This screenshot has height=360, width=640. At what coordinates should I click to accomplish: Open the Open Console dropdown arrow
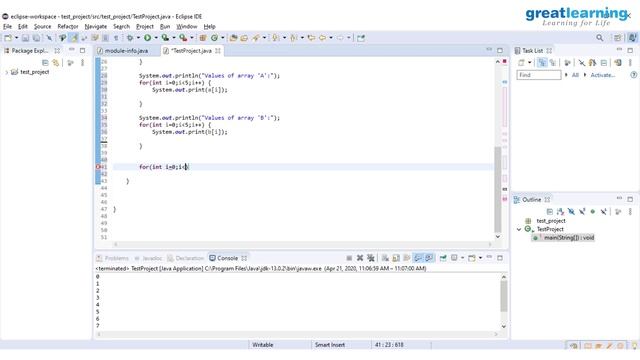pos(480,258)
